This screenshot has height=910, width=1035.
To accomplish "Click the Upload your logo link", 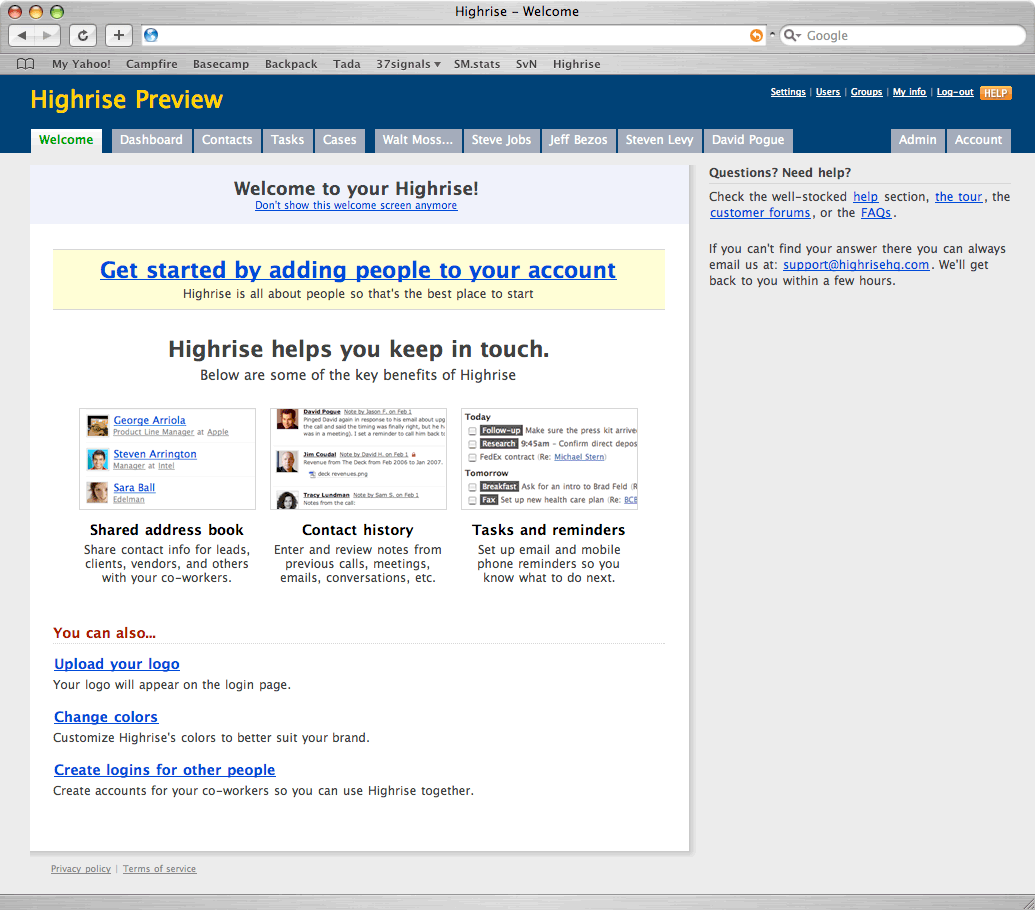I will pyautogui.click(x=117, y=664).
